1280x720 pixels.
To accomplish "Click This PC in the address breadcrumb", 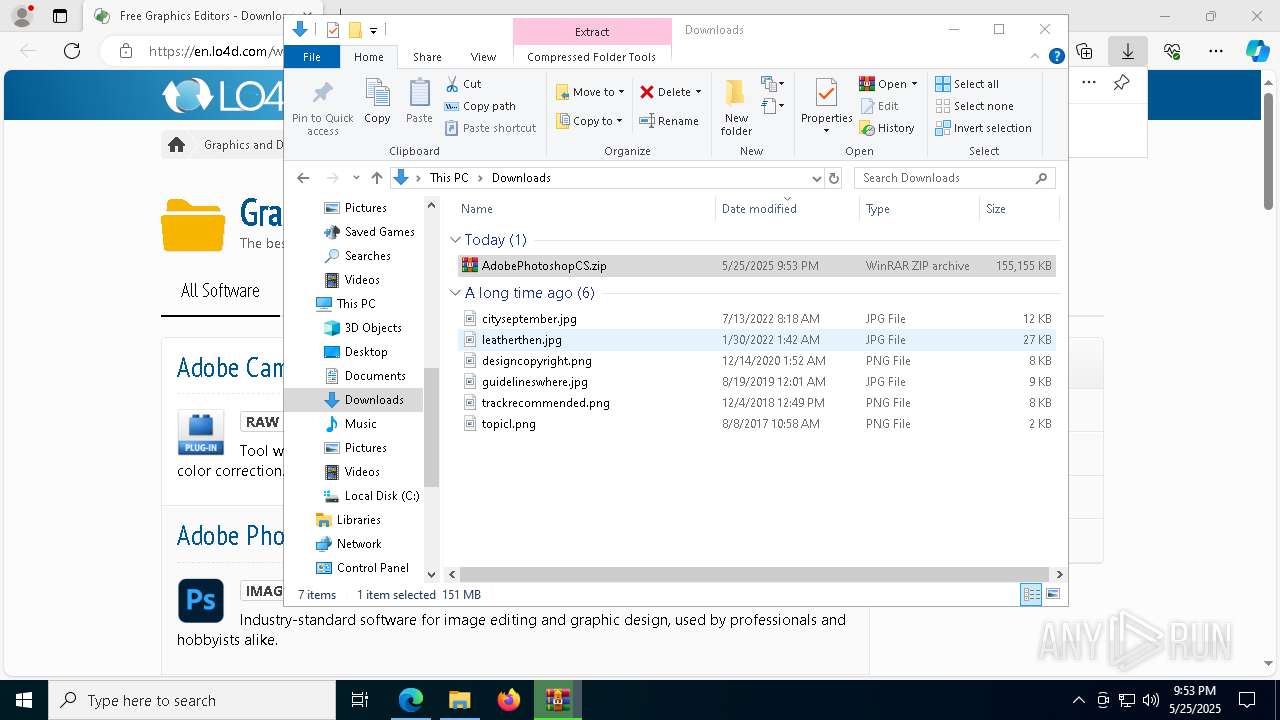I will (x=449, y=178).
